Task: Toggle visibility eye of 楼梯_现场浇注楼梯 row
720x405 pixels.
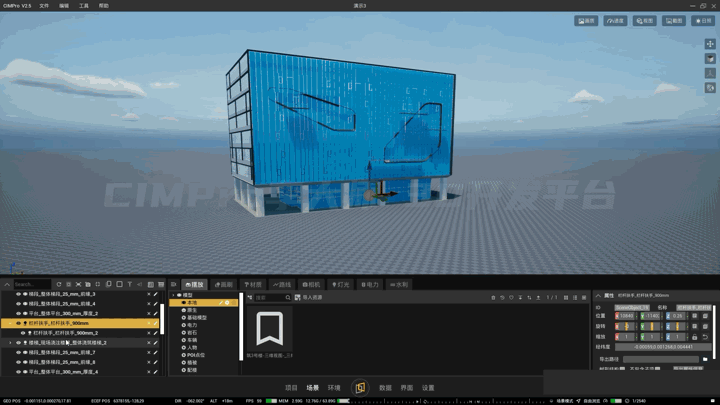Action: pyautogui.click(x=18, y=343)
